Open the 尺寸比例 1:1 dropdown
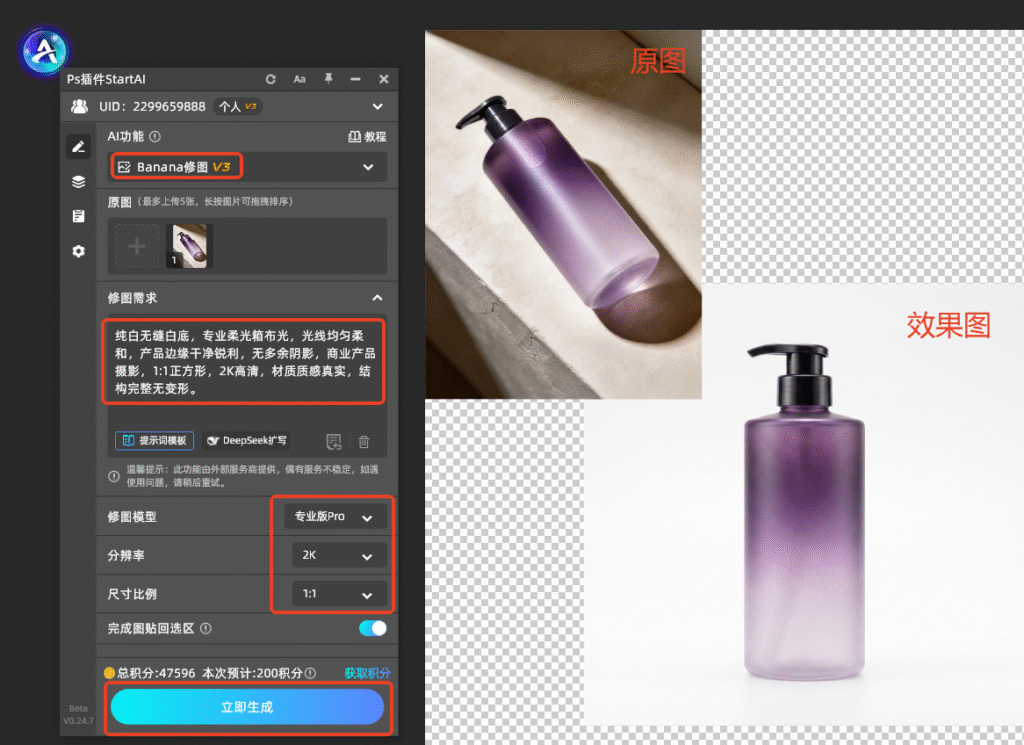Image resolution: width=1024 pixels, height=745 pixels. pyautogui.click(x=339, y=594)
